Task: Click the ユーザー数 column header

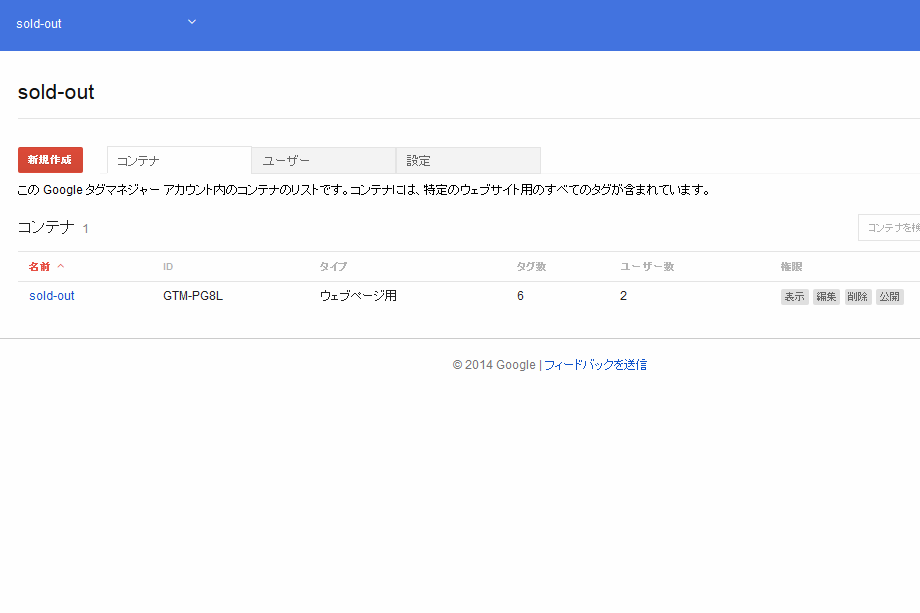Action: click(x=647, y=267)
